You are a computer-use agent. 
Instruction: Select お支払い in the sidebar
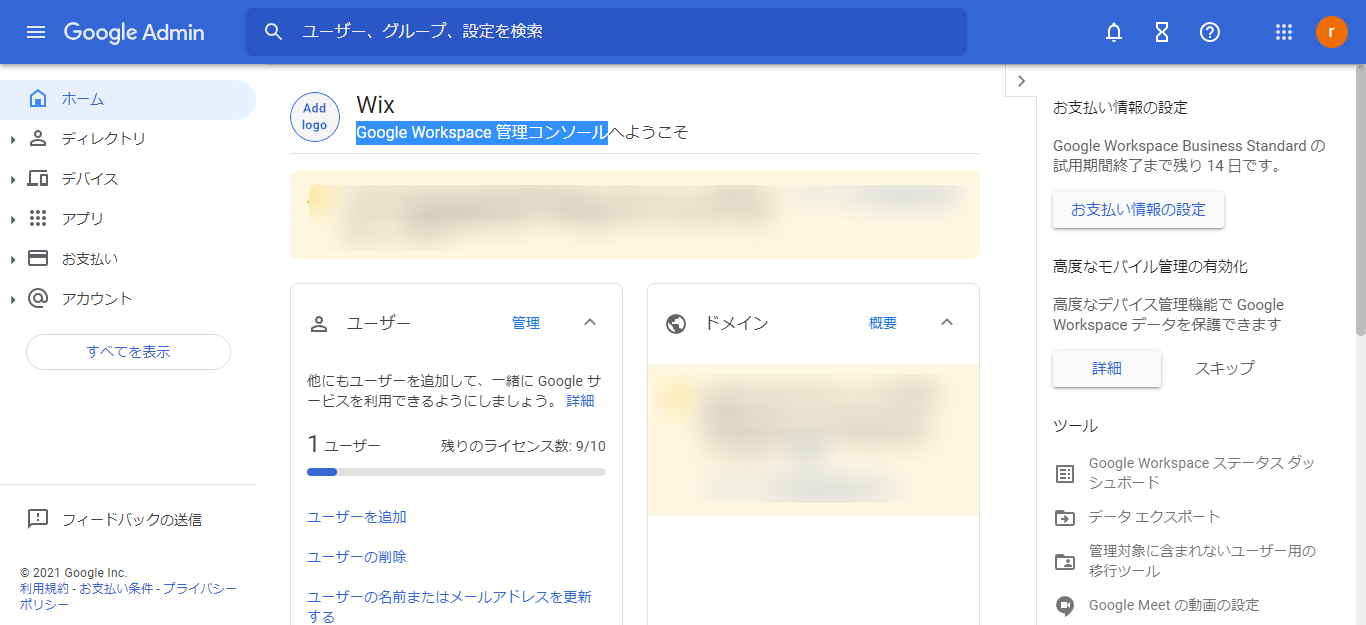click(128, 259)
